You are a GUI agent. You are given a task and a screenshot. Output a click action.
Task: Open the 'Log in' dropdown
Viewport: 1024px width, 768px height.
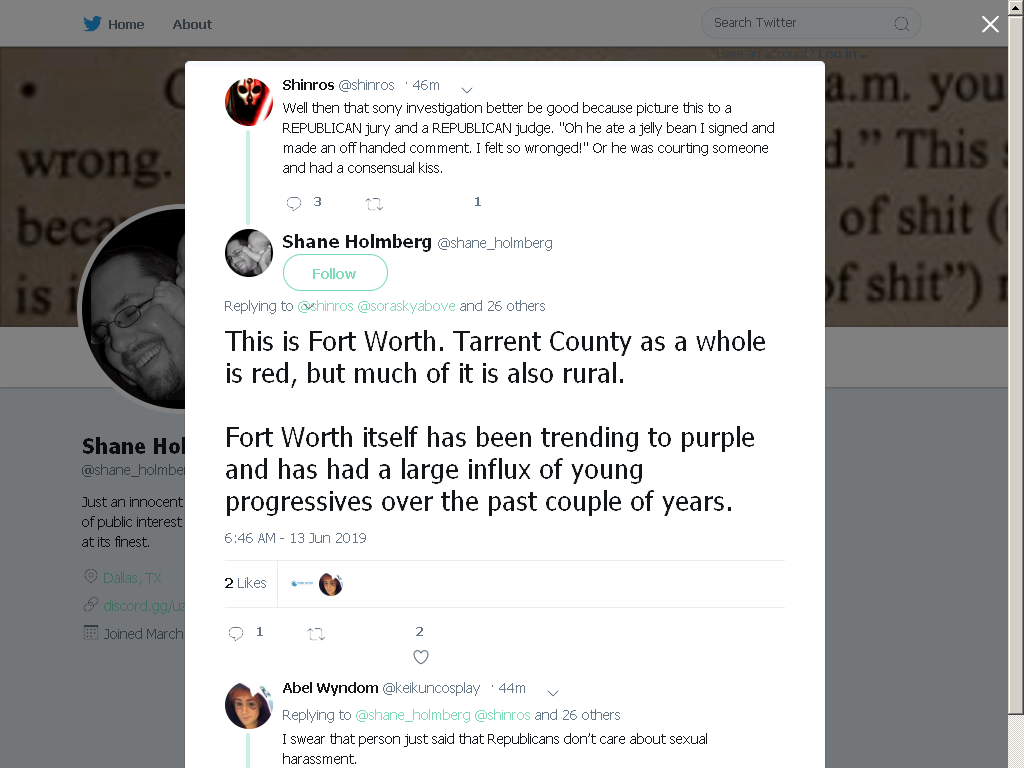pos(842,54)
